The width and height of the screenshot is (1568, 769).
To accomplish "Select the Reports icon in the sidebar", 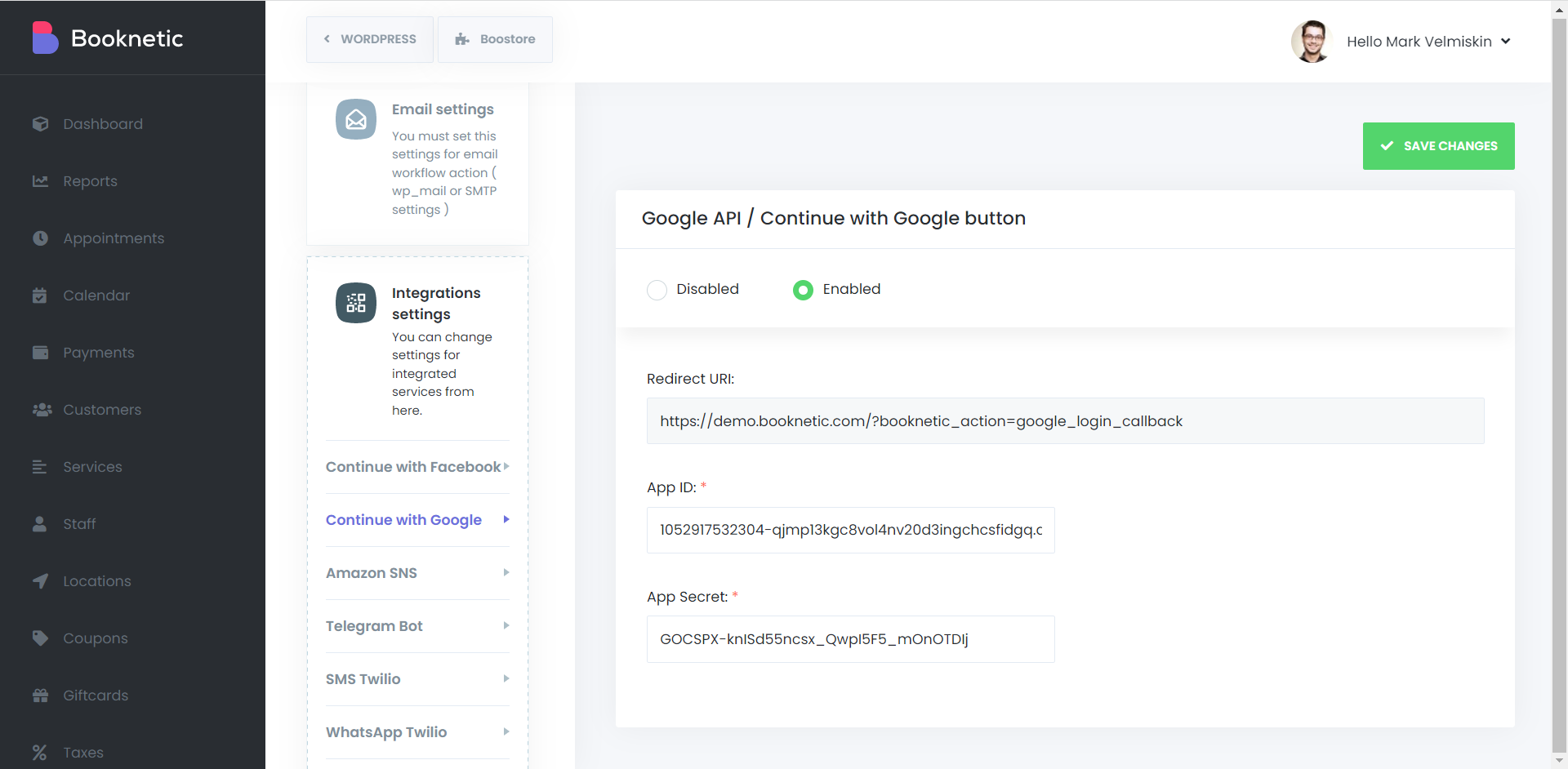I will [x=41, y=181].
